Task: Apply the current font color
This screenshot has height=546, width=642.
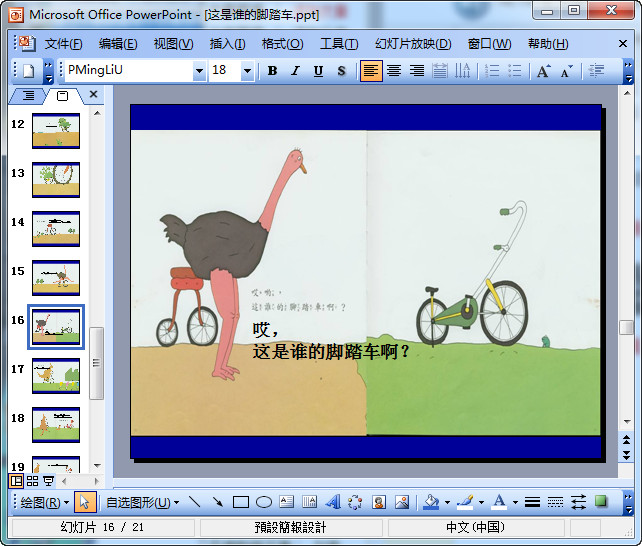Action: [x=499, y=502]
